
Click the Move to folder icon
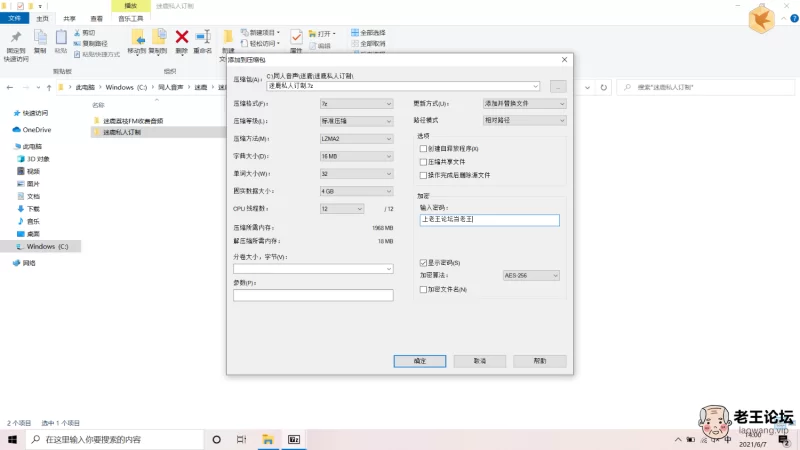click(137, 37)
